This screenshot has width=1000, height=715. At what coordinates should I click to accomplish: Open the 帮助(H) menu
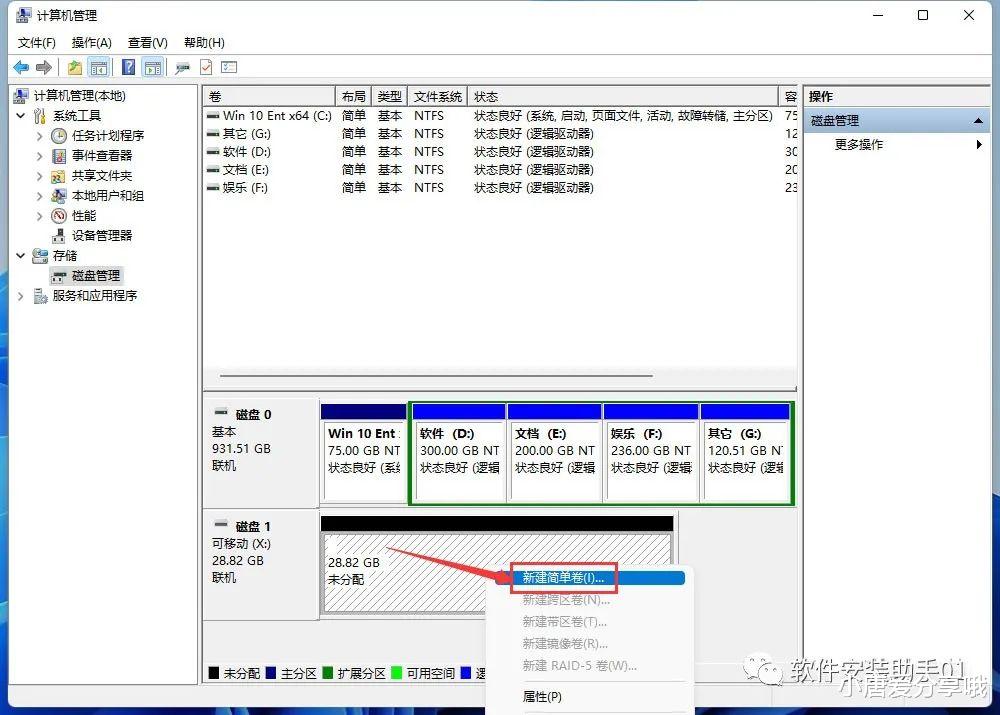[204, 43]
